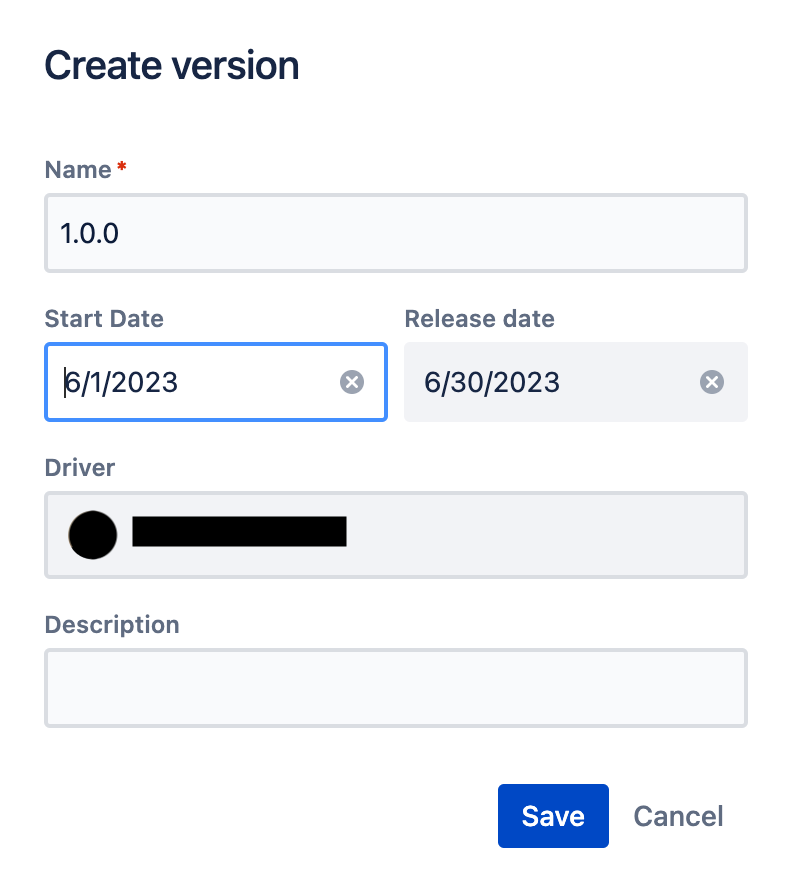Save the new version
The height and width of the screenshot is (896, 794).
click(x=553, y=816)
